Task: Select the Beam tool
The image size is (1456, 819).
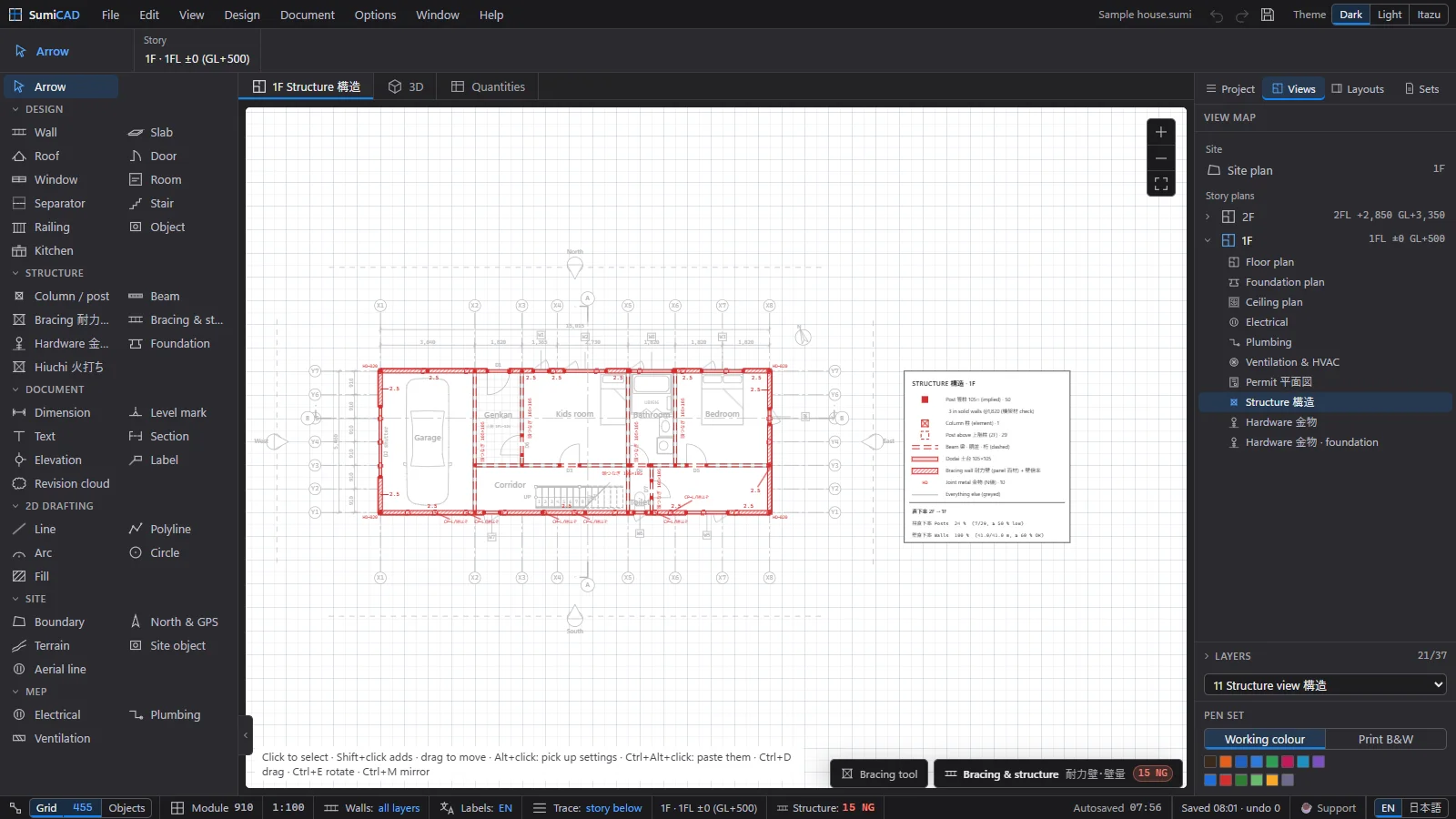Action: [x=177, y=296]
